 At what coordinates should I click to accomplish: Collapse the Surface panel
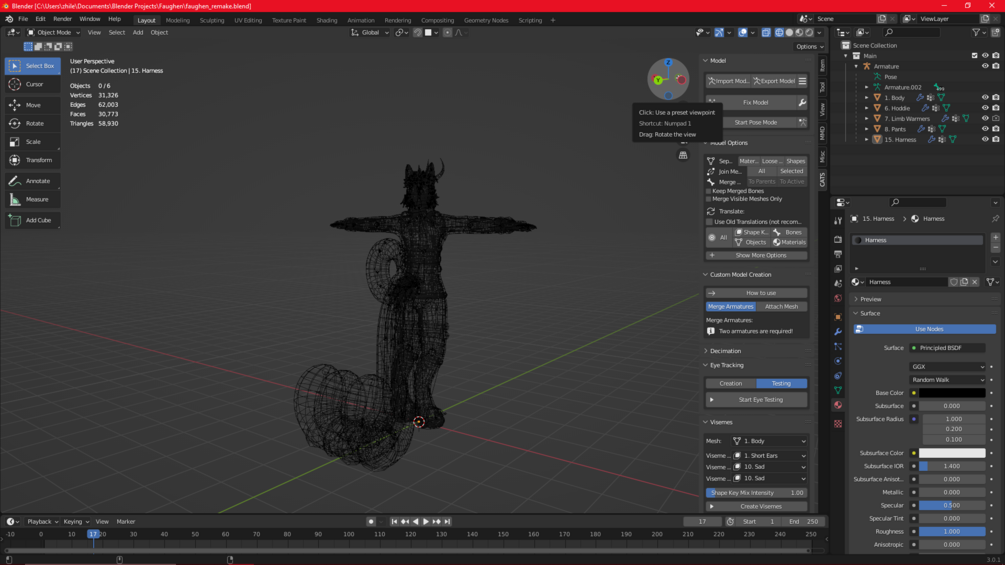[870, 313]
